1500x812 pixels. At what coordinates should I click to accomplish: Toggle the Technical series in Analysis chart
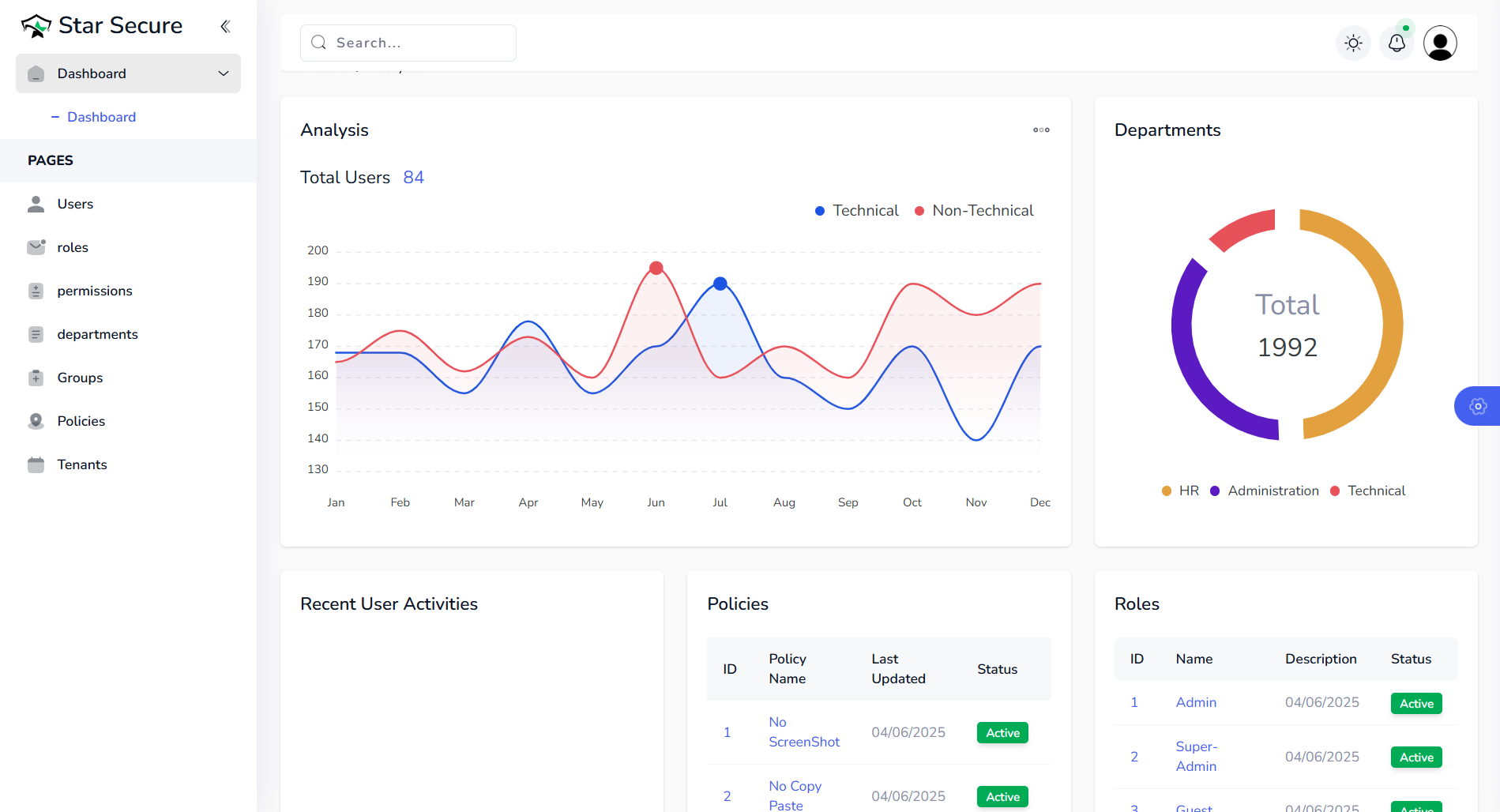point(856,210)
